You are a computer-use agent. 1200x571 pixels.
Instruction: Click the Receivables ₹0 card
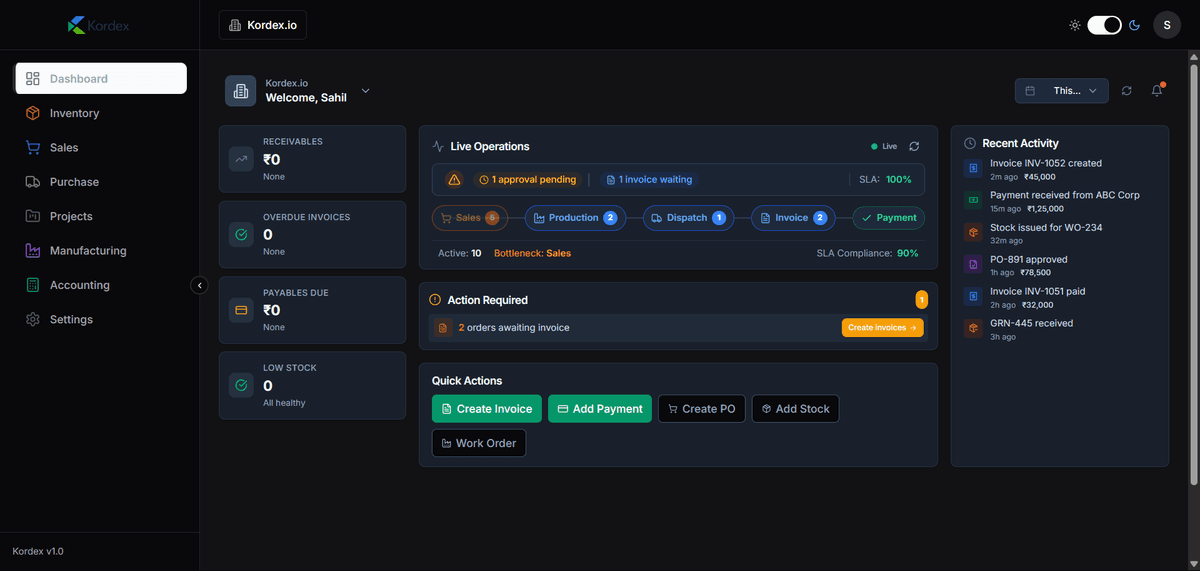click(x=313, y=159)
